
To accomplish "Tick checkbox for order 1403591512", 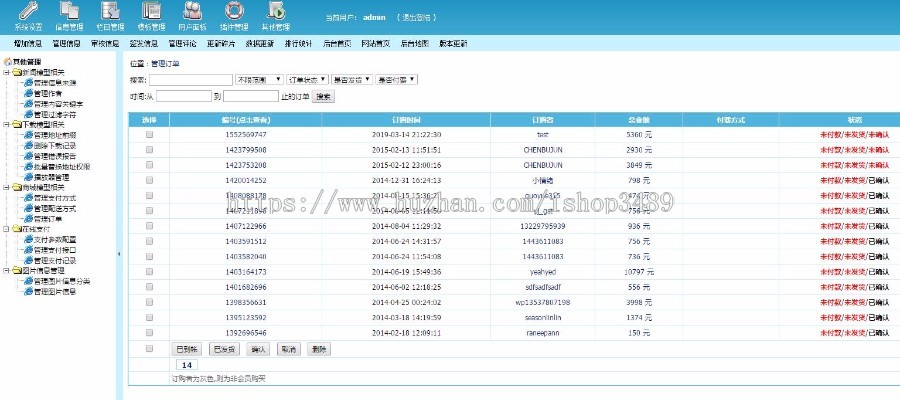I will tap(149, 241).
